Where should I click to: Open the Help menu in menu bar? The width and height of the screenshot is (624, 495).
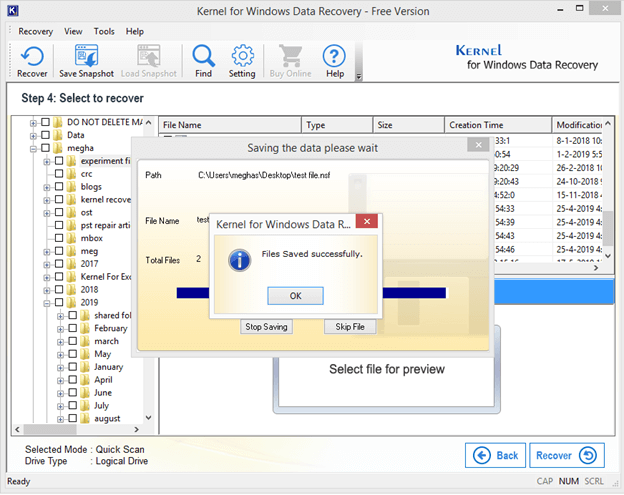point(135,31)
